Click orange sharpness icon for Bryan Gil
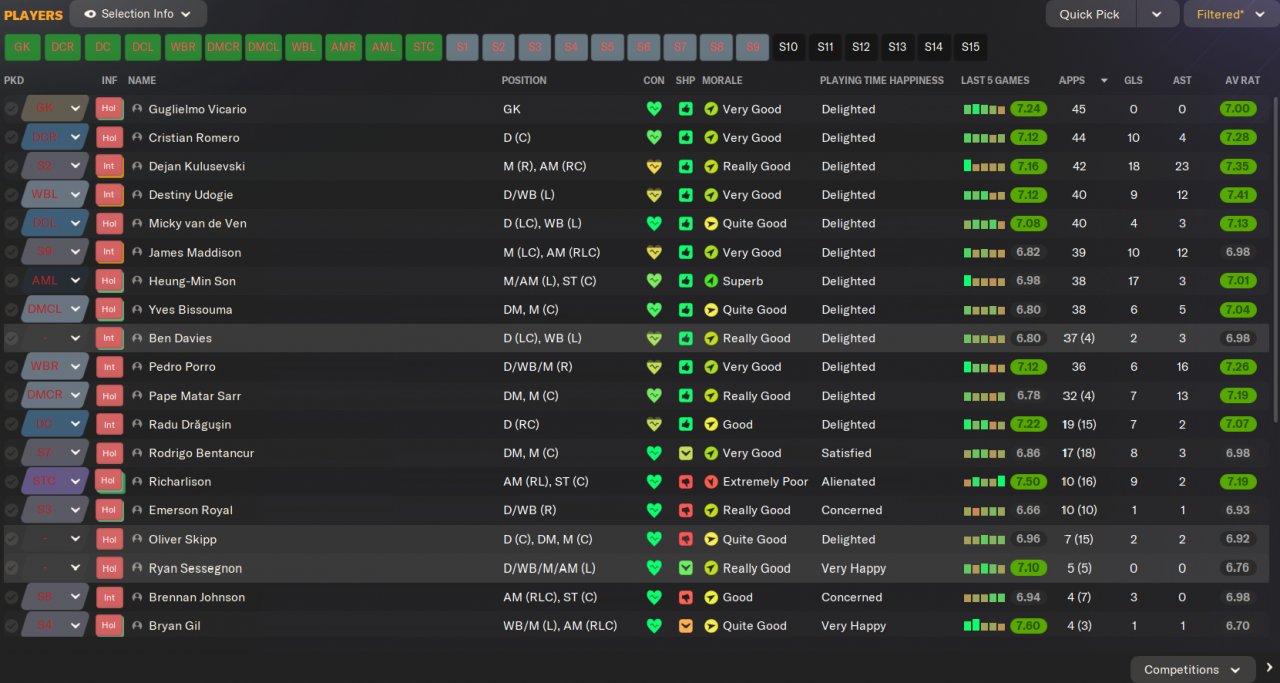 [685, 626]
